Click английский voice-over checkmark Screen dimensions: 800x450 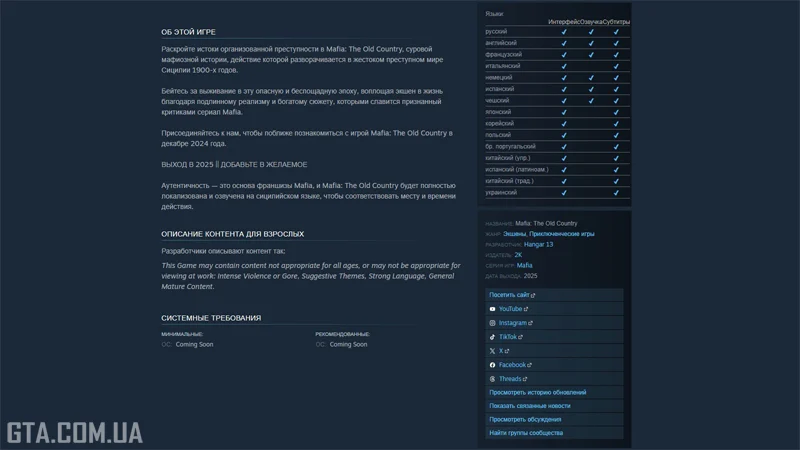(x=591, y=43)
